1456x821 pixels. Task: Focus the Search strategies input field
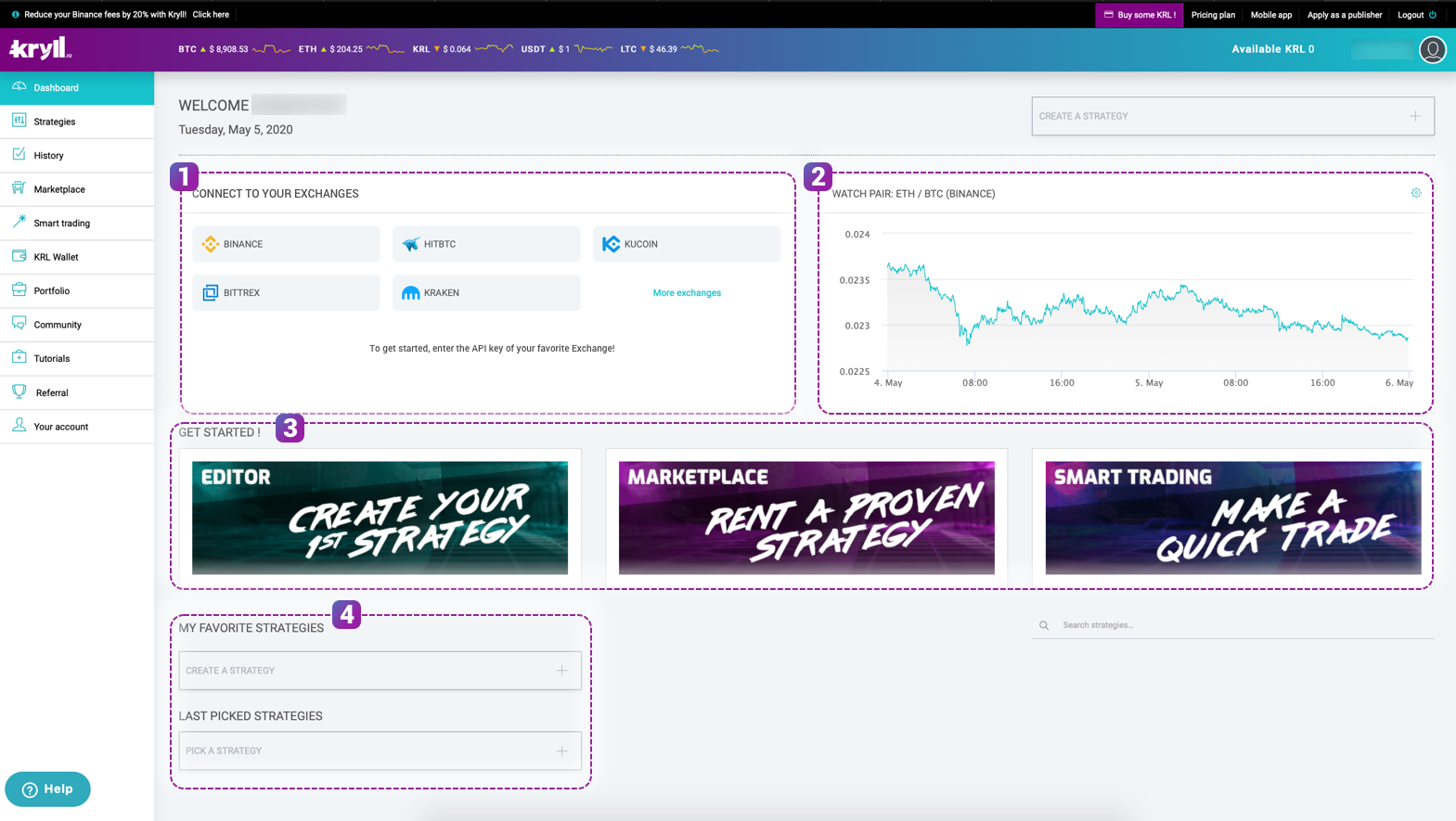(1233, 625)
